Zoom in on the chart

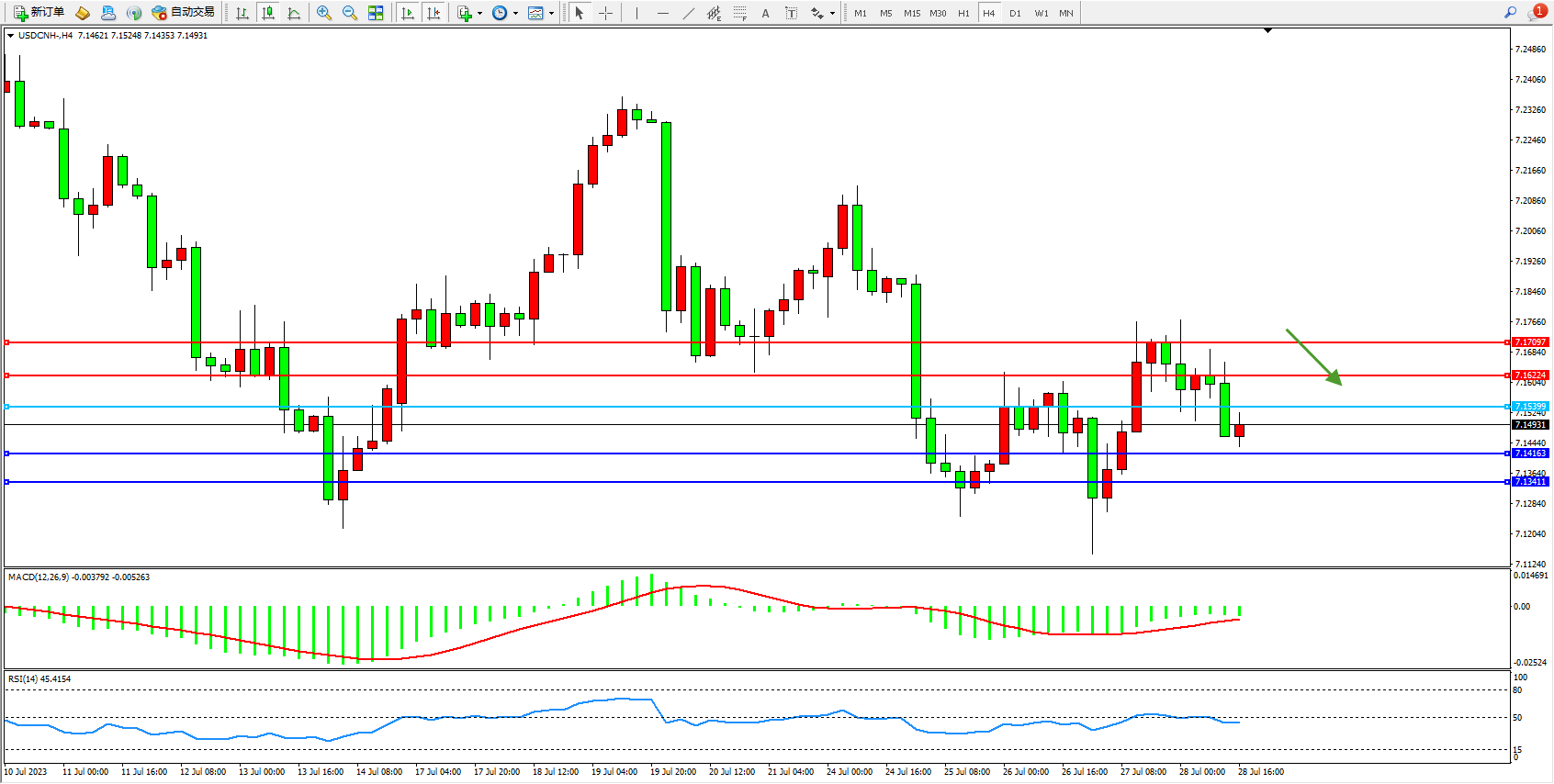324,13
